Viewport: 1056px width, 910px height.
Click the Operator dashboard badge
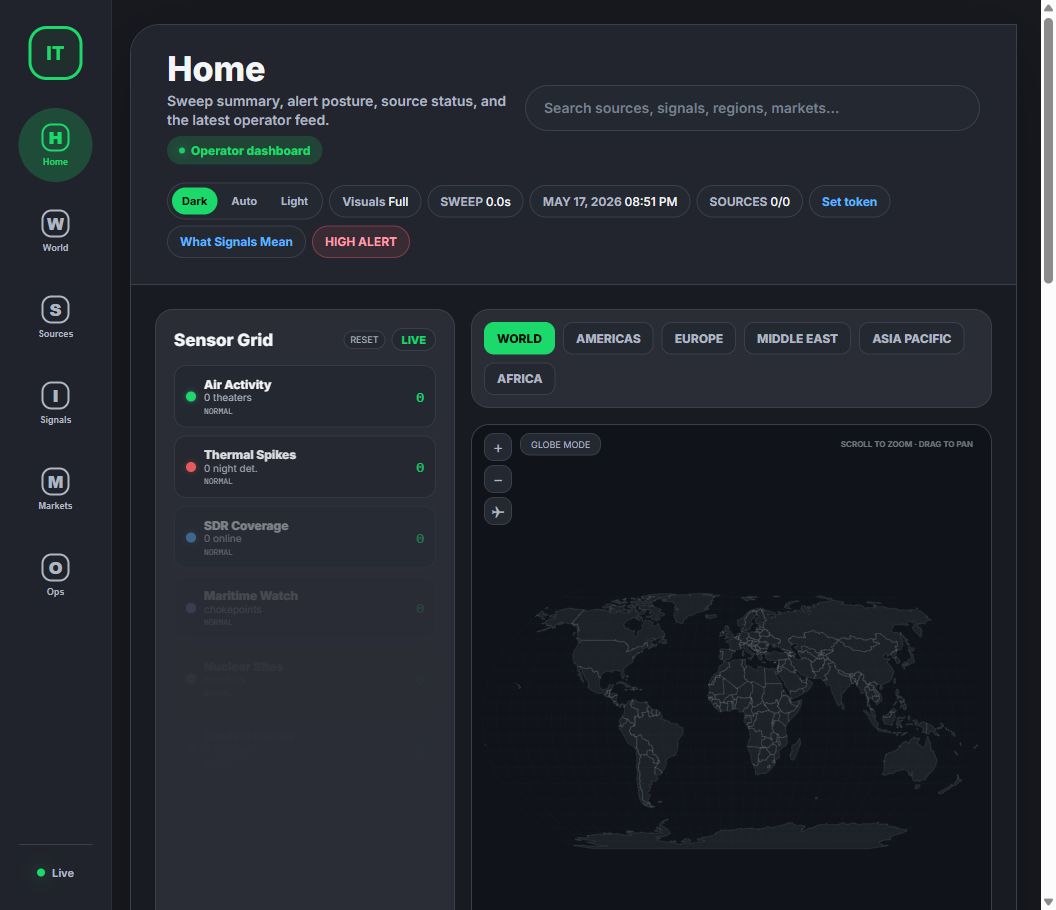244,151
